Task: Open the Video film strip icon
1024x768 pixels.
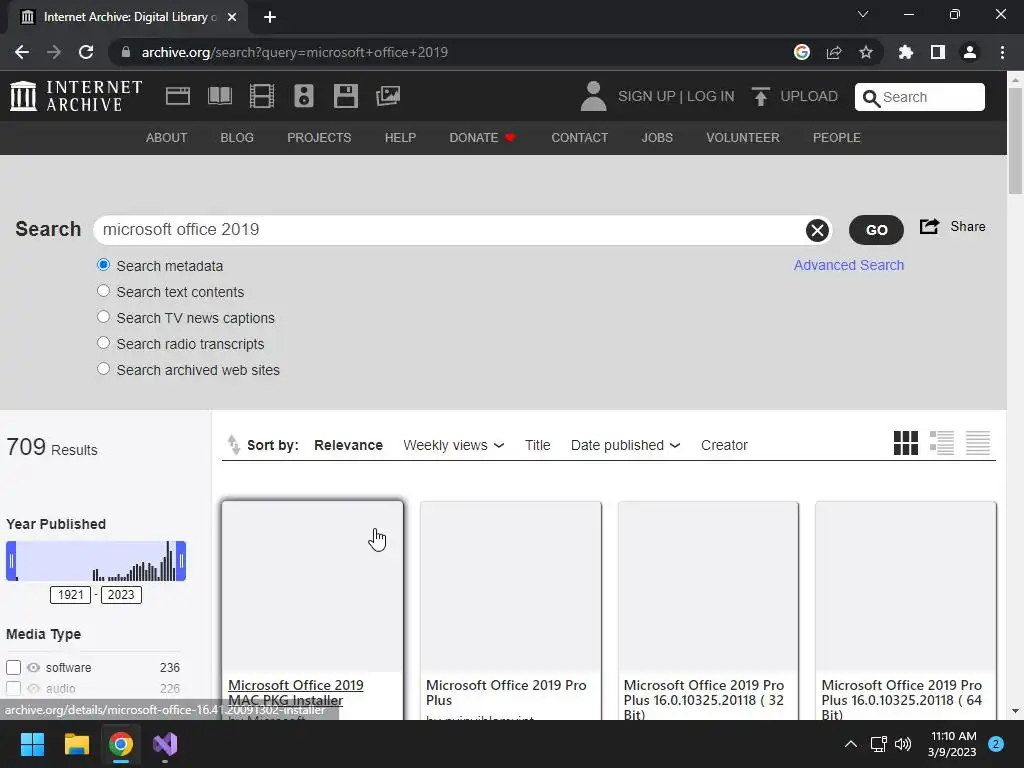Action: [262, 96]
